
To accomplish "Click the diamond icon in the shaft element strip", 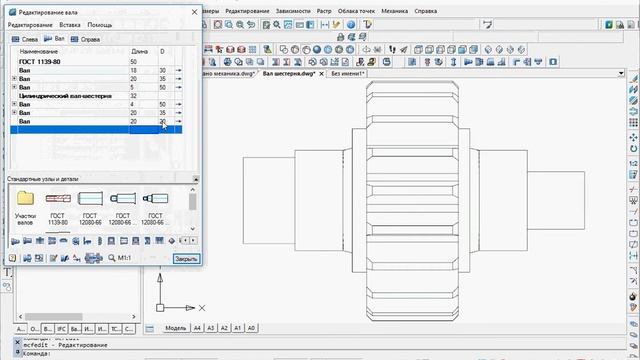I will click(171, 241).
